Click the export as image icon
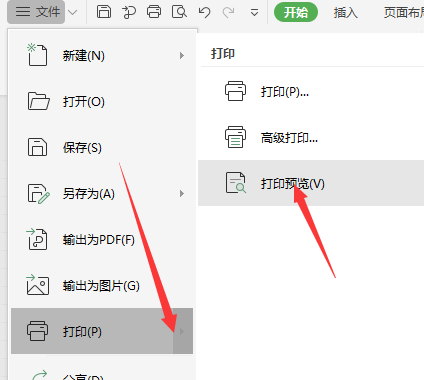The width and height of the screenshot is (424, 380). [x=38, y=284]
